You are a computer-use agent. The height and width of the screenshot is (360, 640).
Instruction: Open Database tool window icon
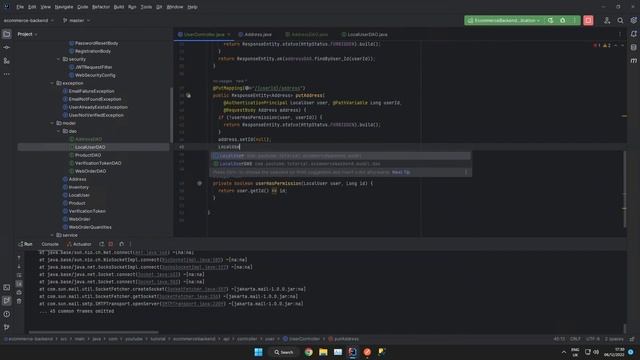click(x=633, y=48)
